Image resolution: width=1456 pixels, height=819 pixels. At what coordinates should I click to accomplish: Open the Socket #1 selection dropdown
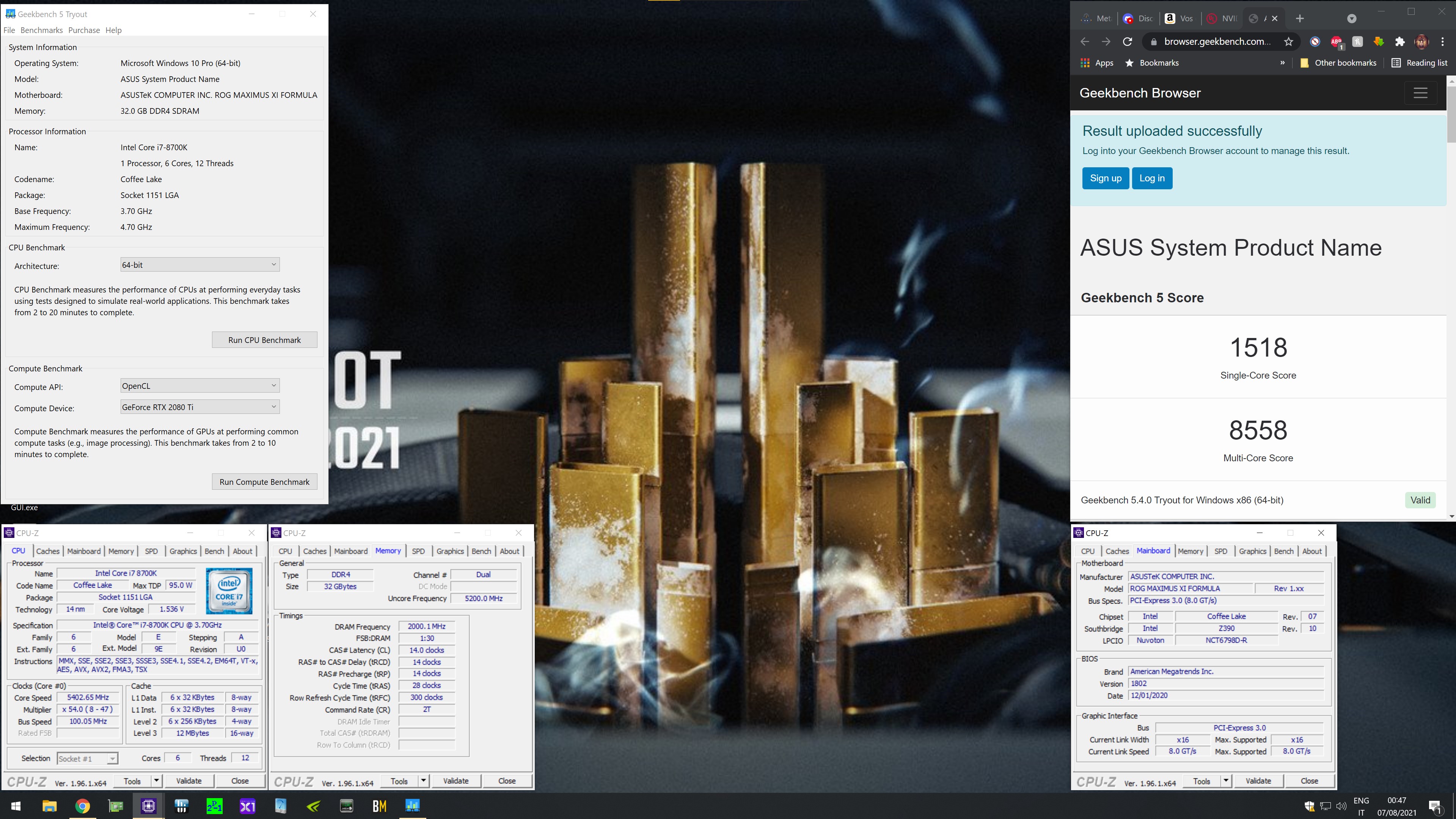(87, 759)
